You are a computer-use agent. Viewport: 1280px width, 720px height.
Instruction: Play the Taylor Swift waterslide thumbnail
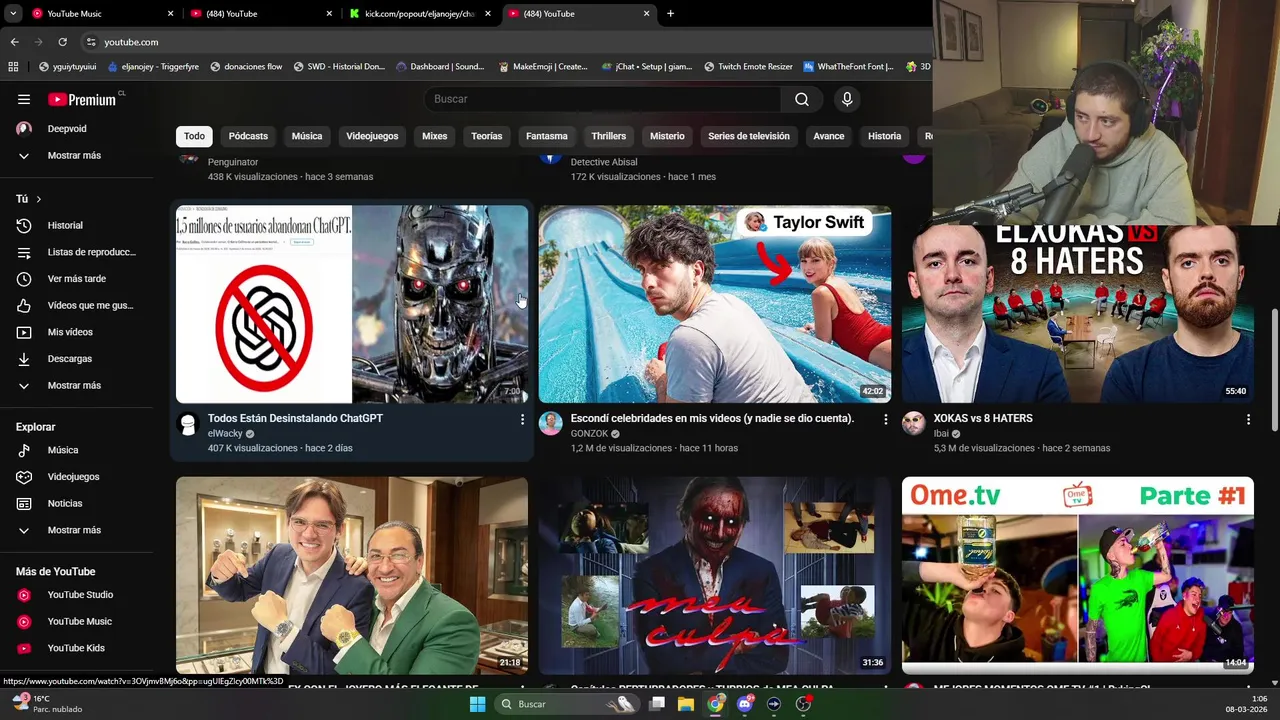pyautogui.click(x=715, y=304)
